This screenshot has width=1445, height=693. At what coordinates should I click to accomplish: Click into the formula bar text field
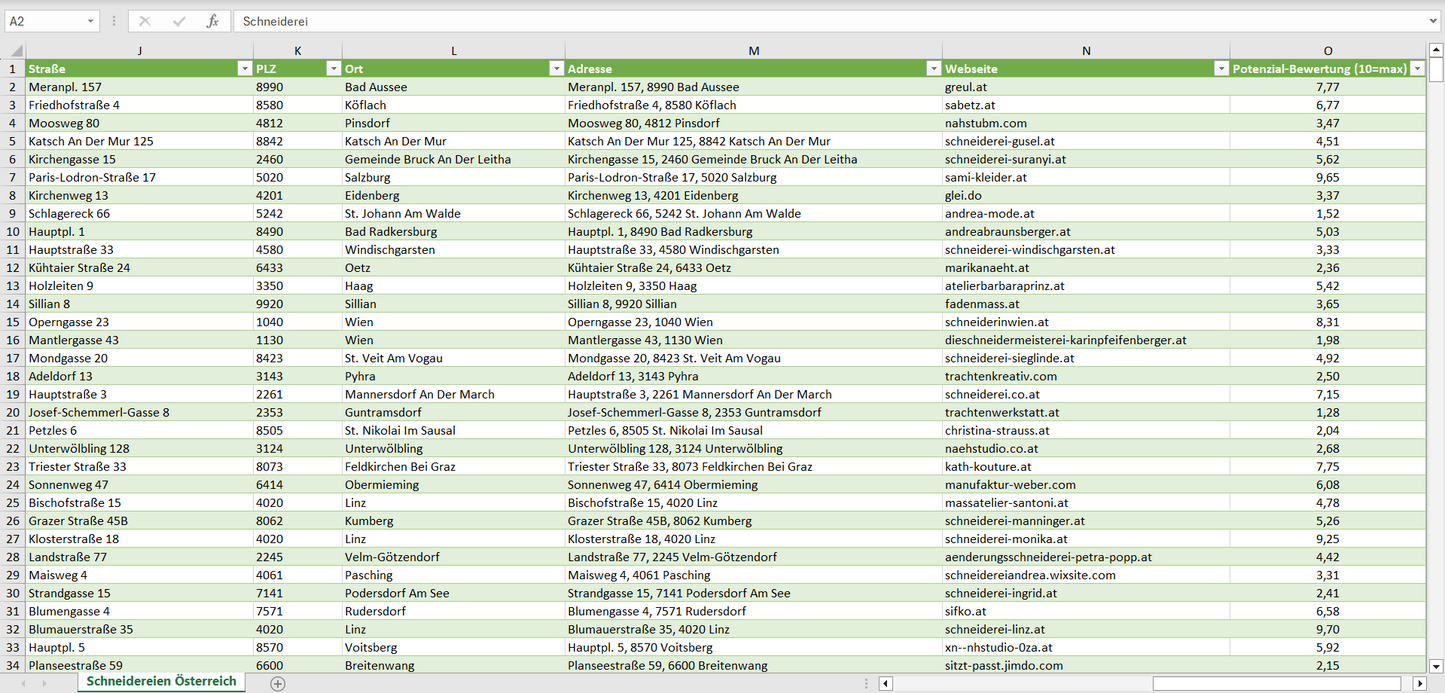click(x=800, y=21)
